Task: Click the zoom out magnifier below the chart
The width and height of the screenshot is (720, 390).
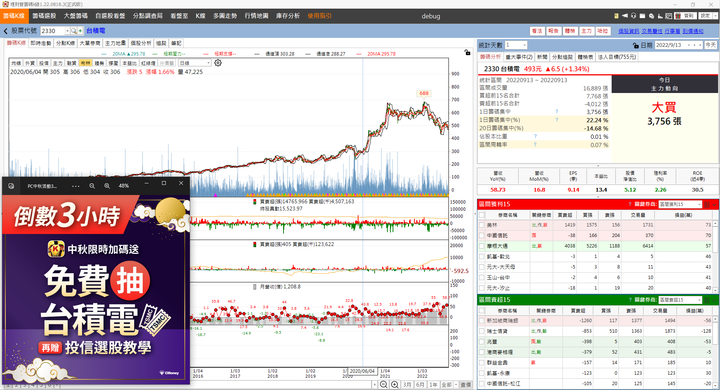Action: click(383, 384)
